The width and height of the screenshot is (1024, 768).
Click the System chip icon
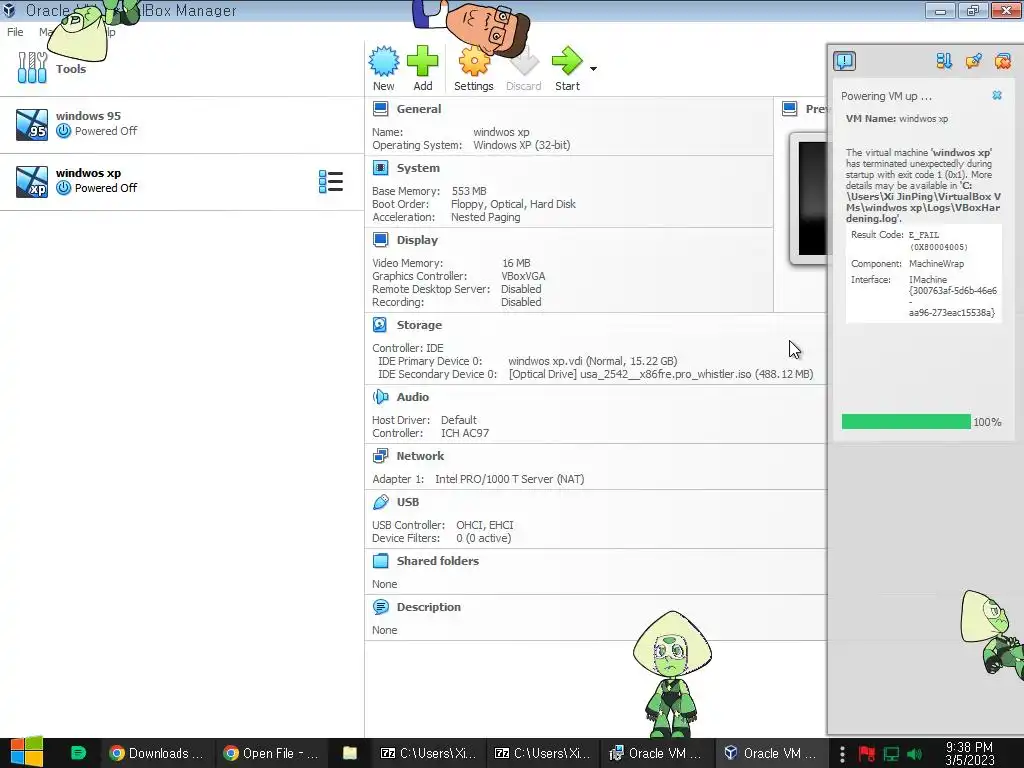(381, 168)
